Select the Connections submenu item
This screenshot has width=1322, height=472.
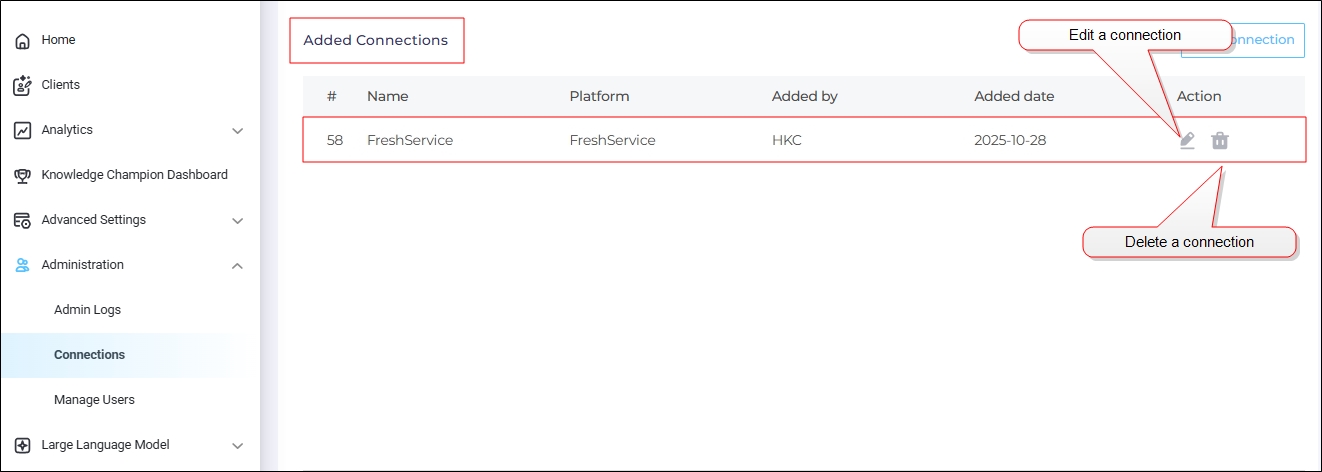click(x=89, y=355)
